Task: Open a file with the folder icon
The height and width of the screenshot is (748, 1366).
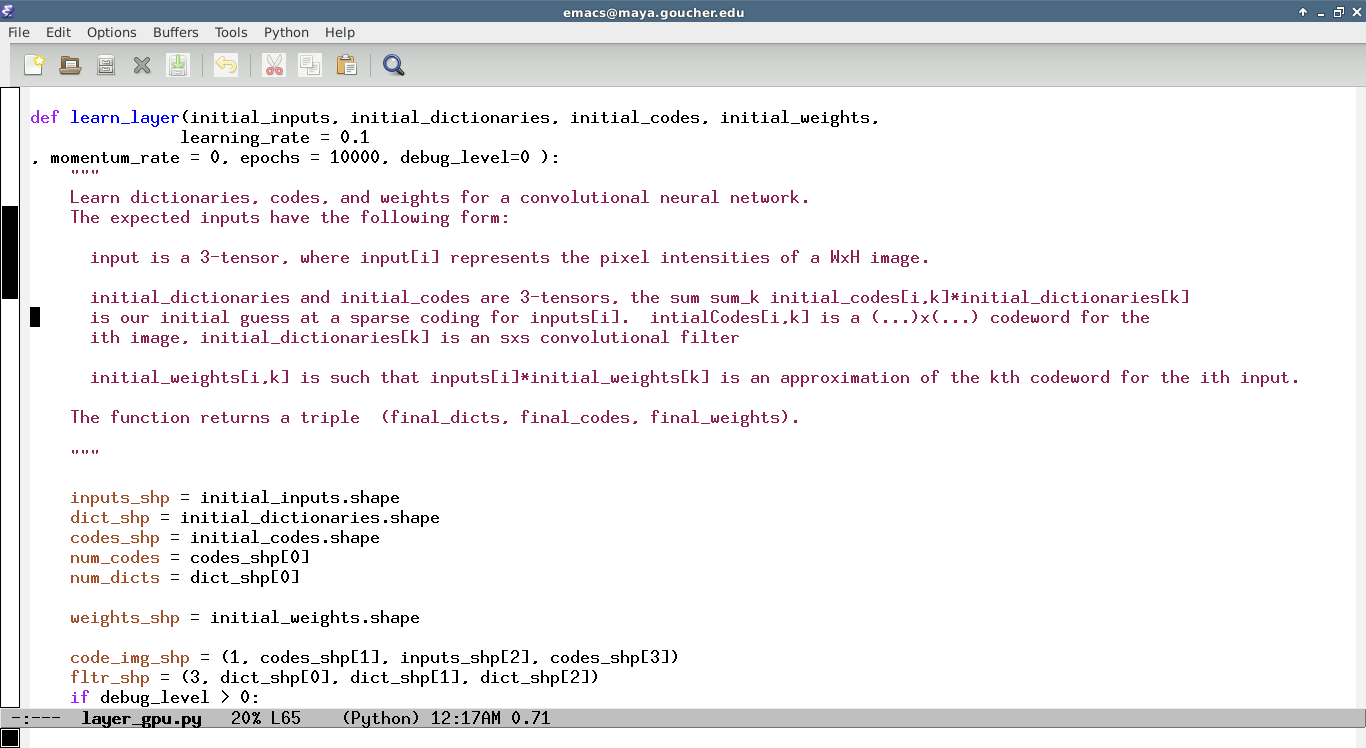Action: (x=70, y=66)
